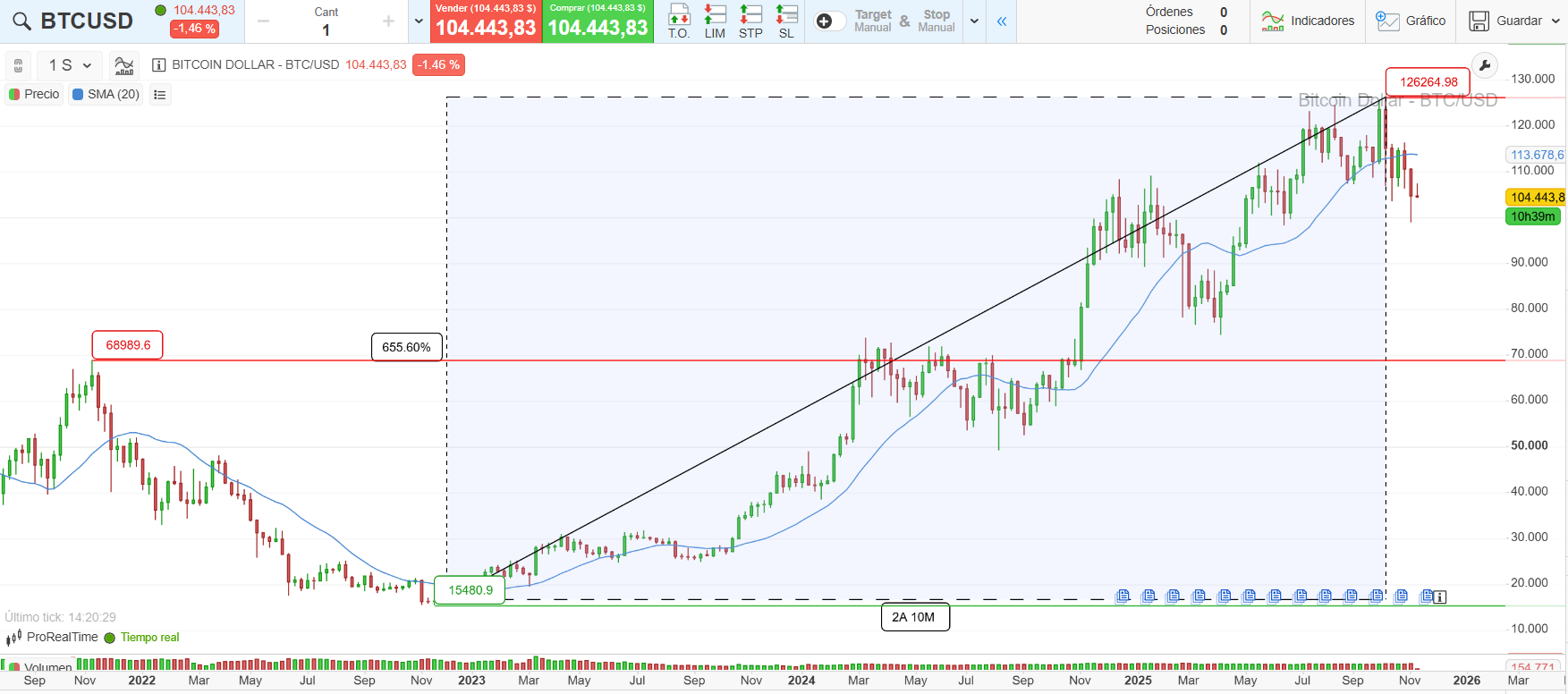Select the STP stop order icon
1568x694 pixels.
pos(750,21)
